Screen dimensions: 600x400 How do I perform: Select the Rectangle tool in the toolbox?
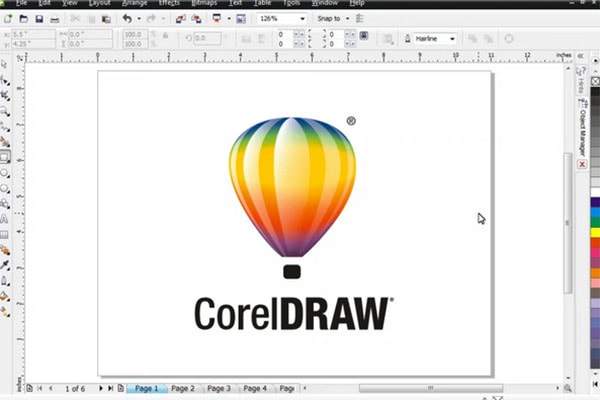[x=5, y=157]
